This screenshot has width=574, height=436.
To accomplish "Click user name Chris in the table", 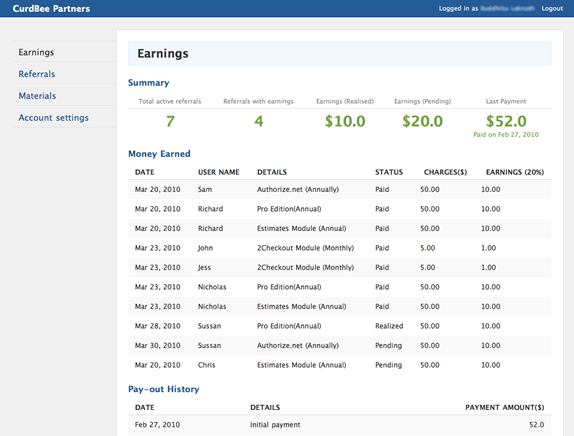I will pos(206,365).
